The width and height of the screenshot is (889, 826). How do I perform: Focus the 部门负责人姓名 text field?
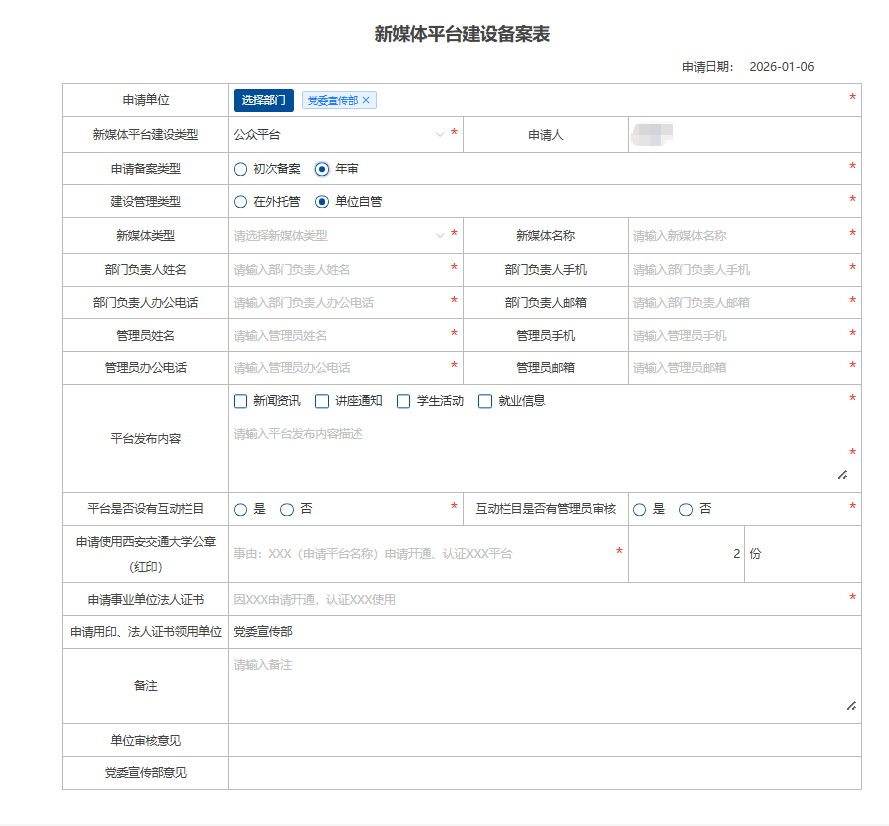coord(338,270)
